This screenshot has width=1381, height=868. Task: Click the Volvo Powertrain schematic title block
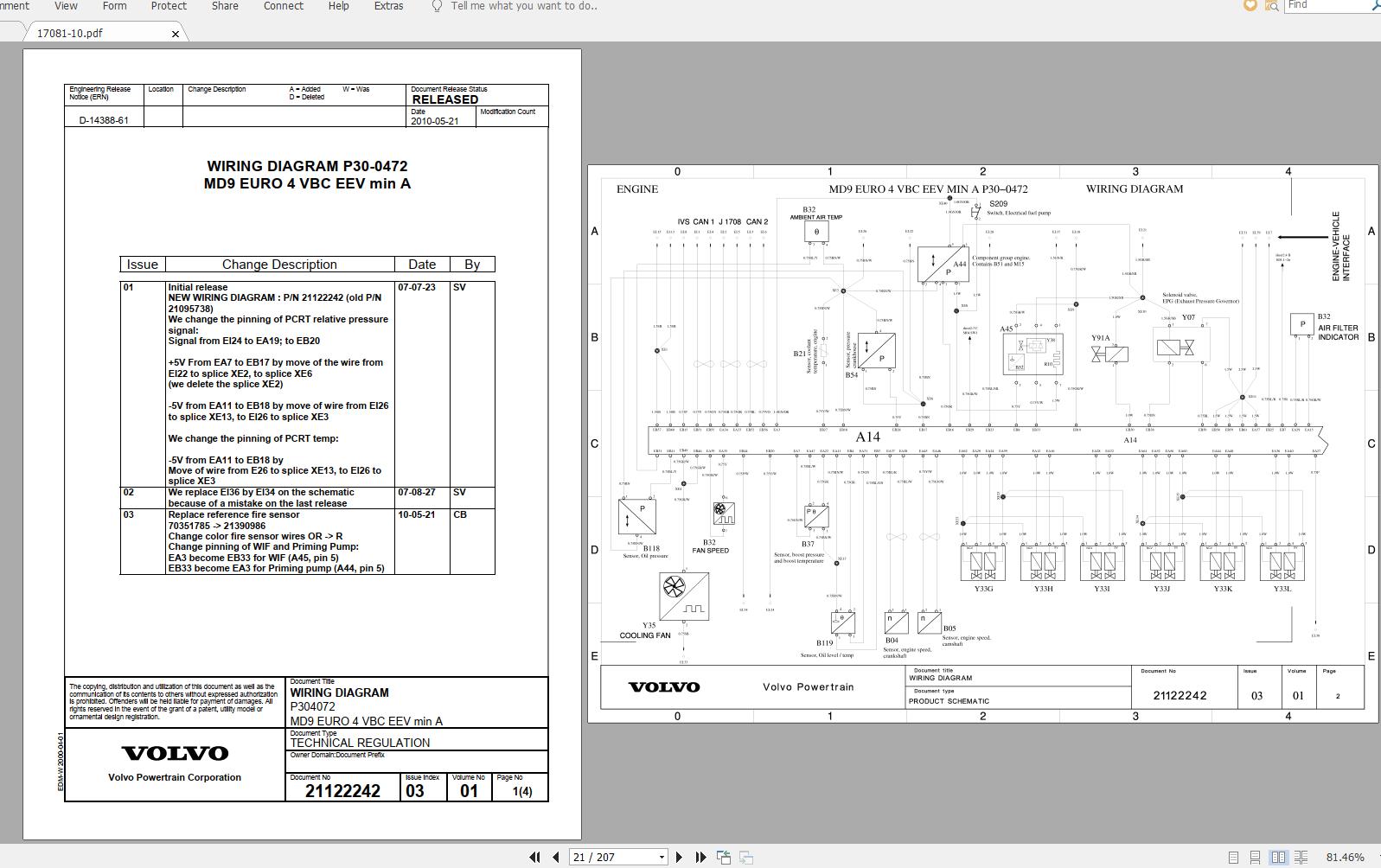tap(808, 687)
